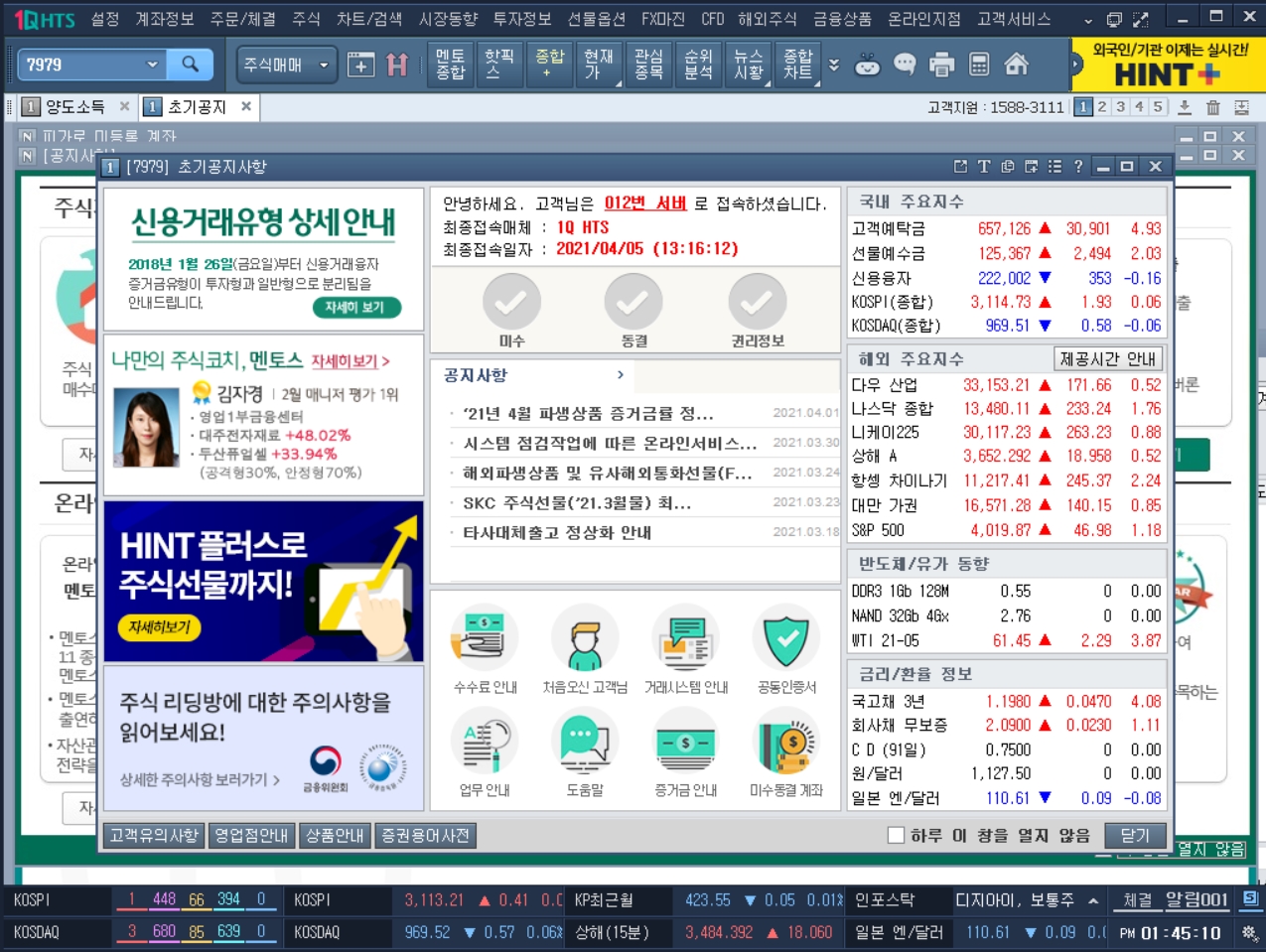This screenshot has height=952, width=1266.
Task: Expand the 공지사항 arrow chevron
Action: 620,375
